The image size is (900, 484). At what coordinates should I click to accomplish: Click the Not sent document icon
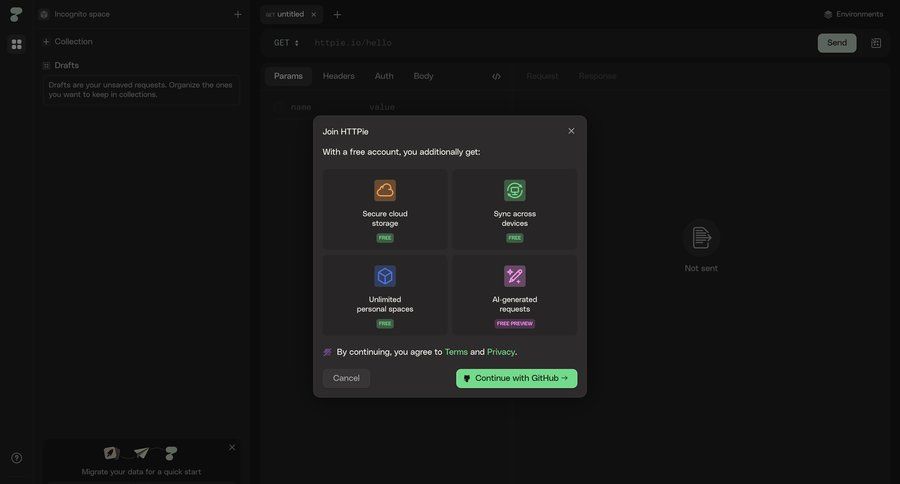point(701,237)
